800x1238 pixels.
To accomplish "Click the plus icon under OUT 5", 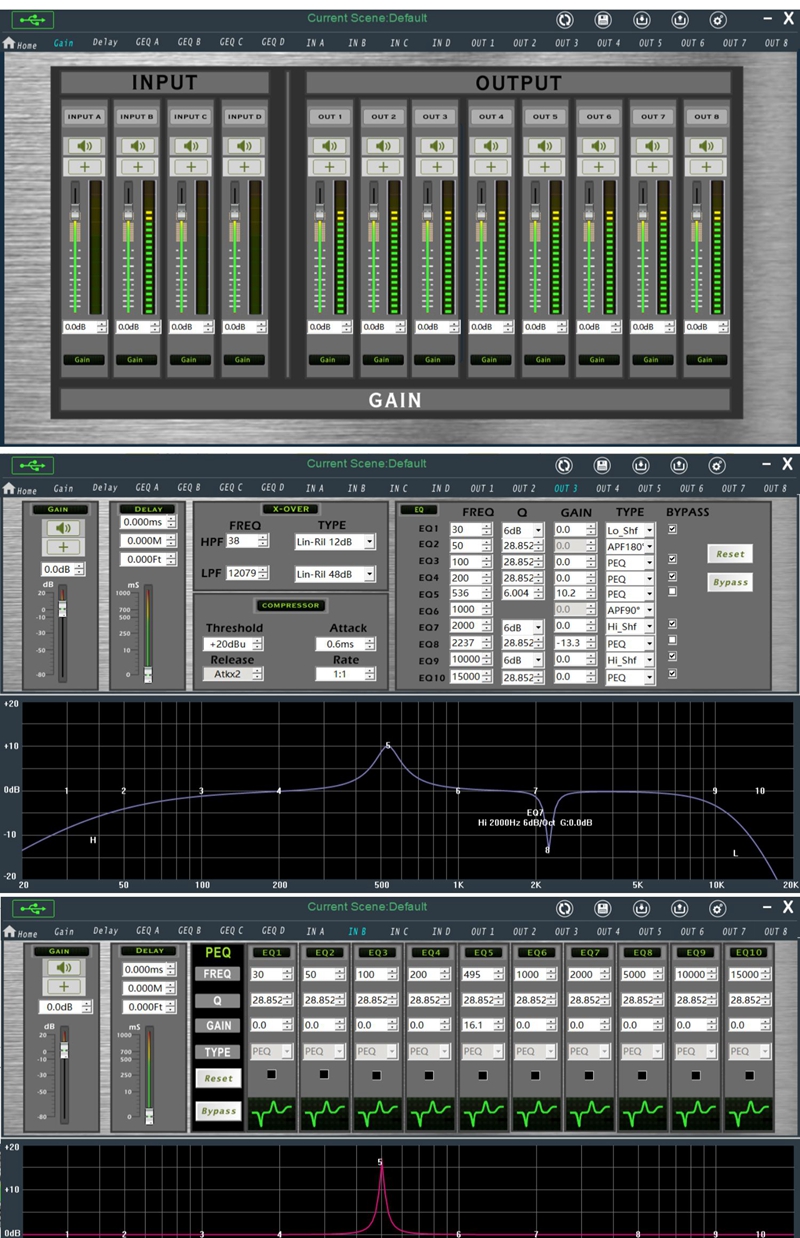I will point(545,167).
